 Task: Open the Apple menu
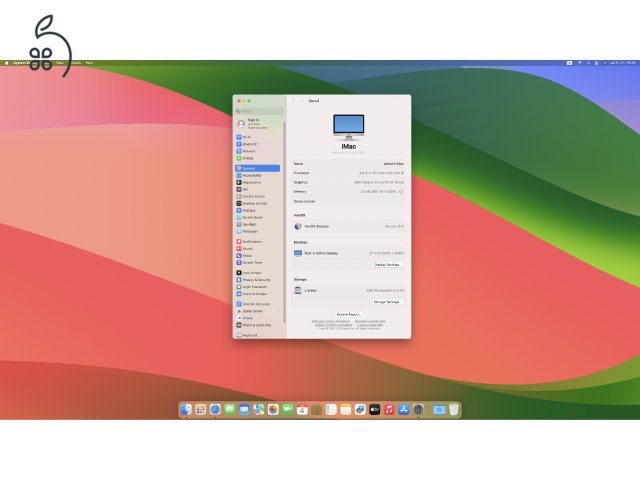click(7, 63)
